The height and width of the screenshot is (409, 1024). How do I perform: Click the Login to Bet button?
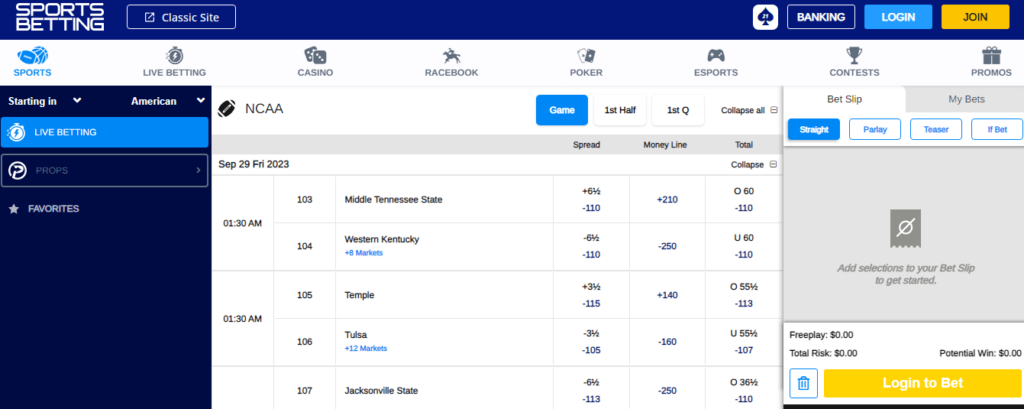(x=922, y=384)
